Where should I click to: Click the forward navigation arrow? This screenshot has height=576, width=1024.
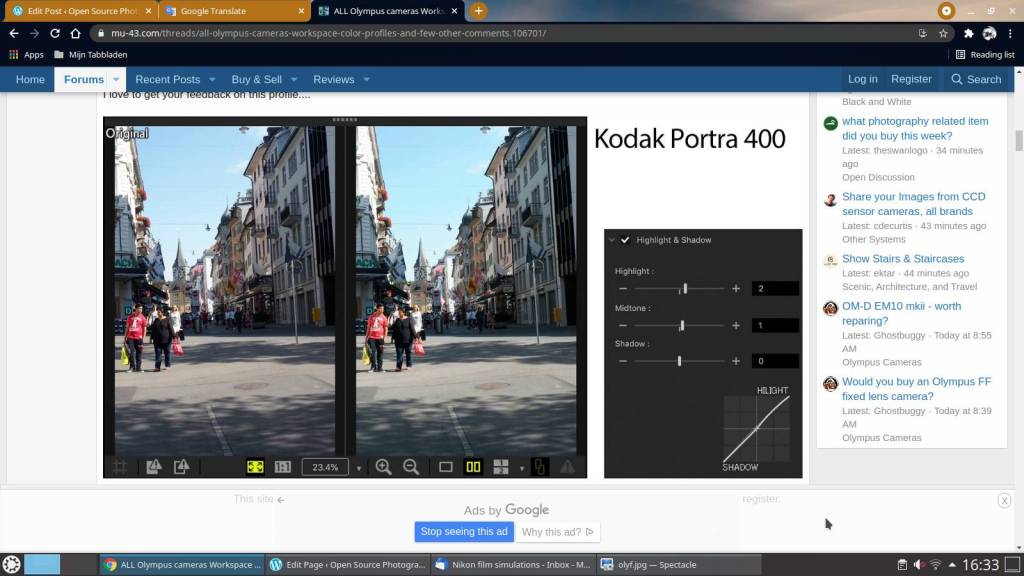point(35,33)
